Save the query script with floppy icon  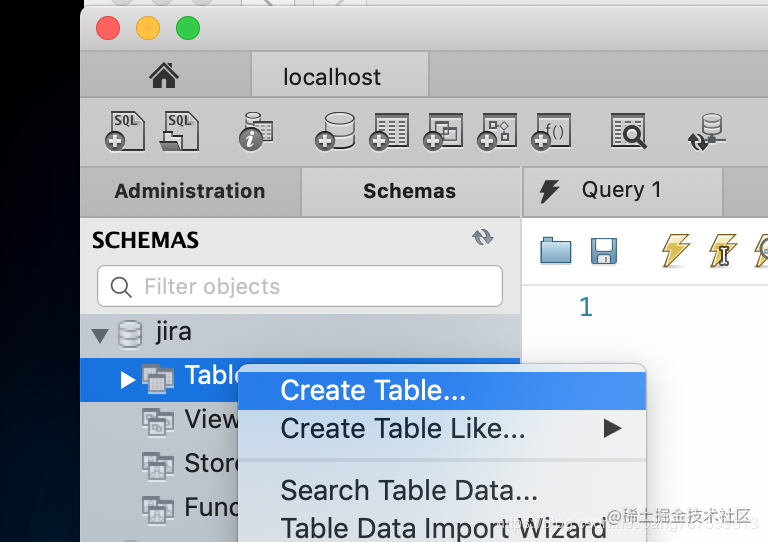pyautogui.click(x=604, y=251)
